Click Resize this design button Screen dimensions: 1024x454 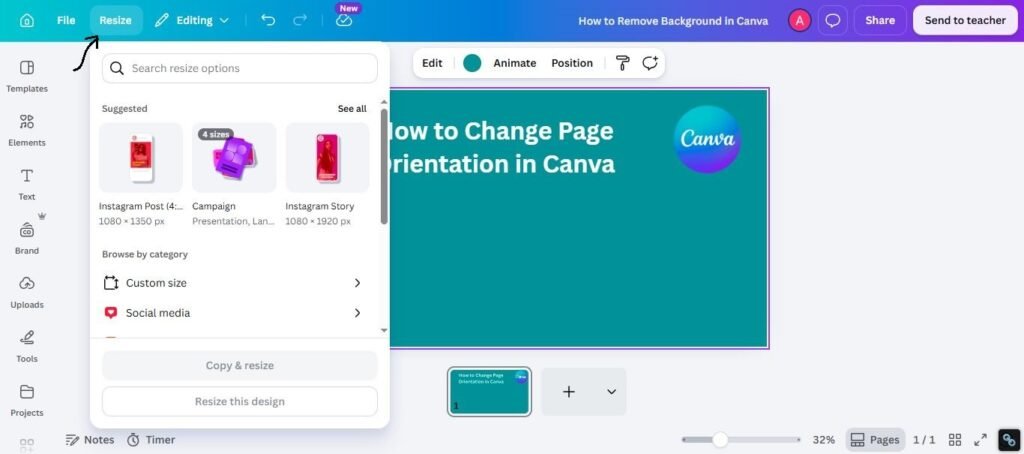pos(240,401)
